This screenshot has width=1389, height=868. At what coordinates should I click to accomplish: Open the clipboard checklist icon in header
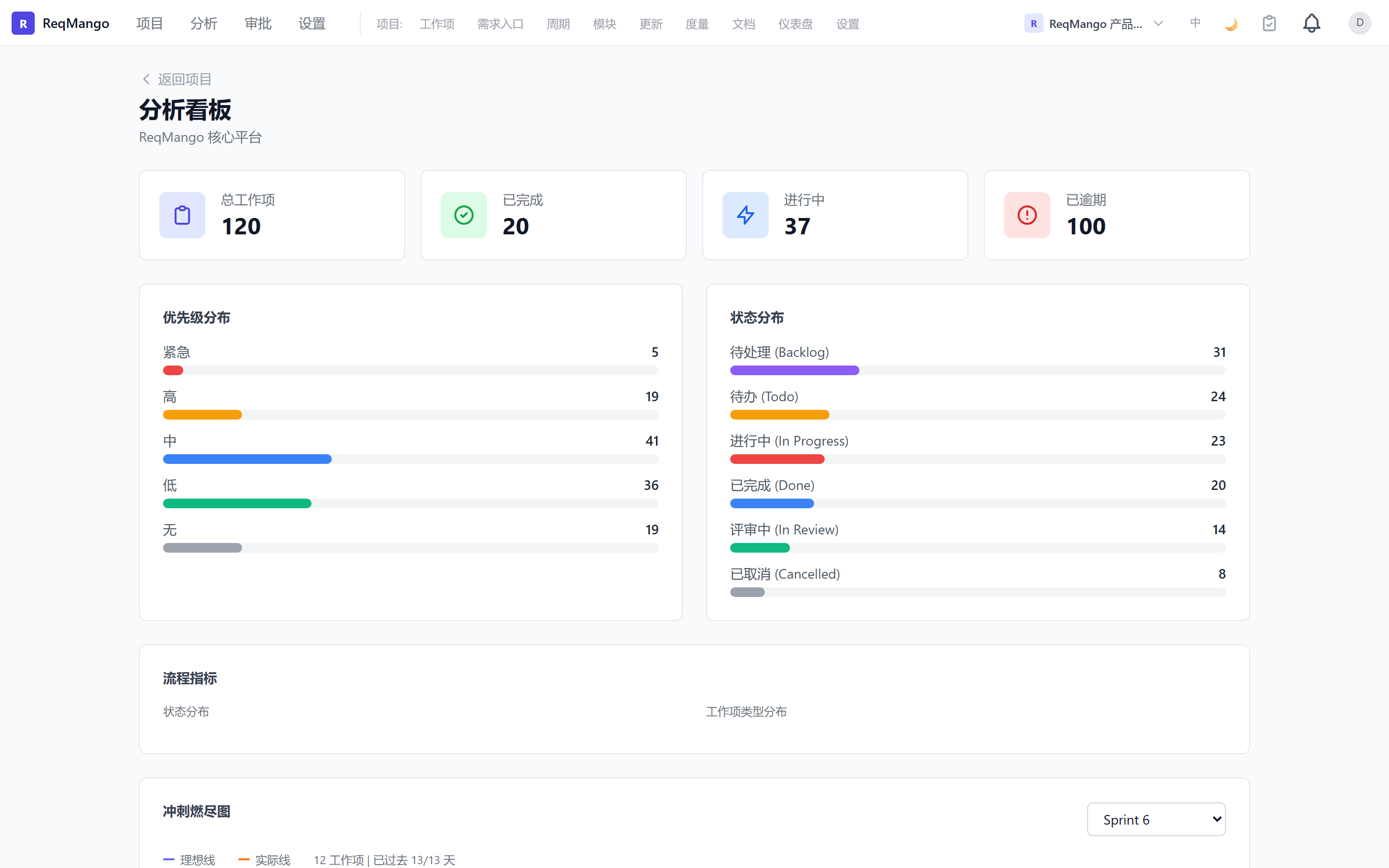[1269, 24]
